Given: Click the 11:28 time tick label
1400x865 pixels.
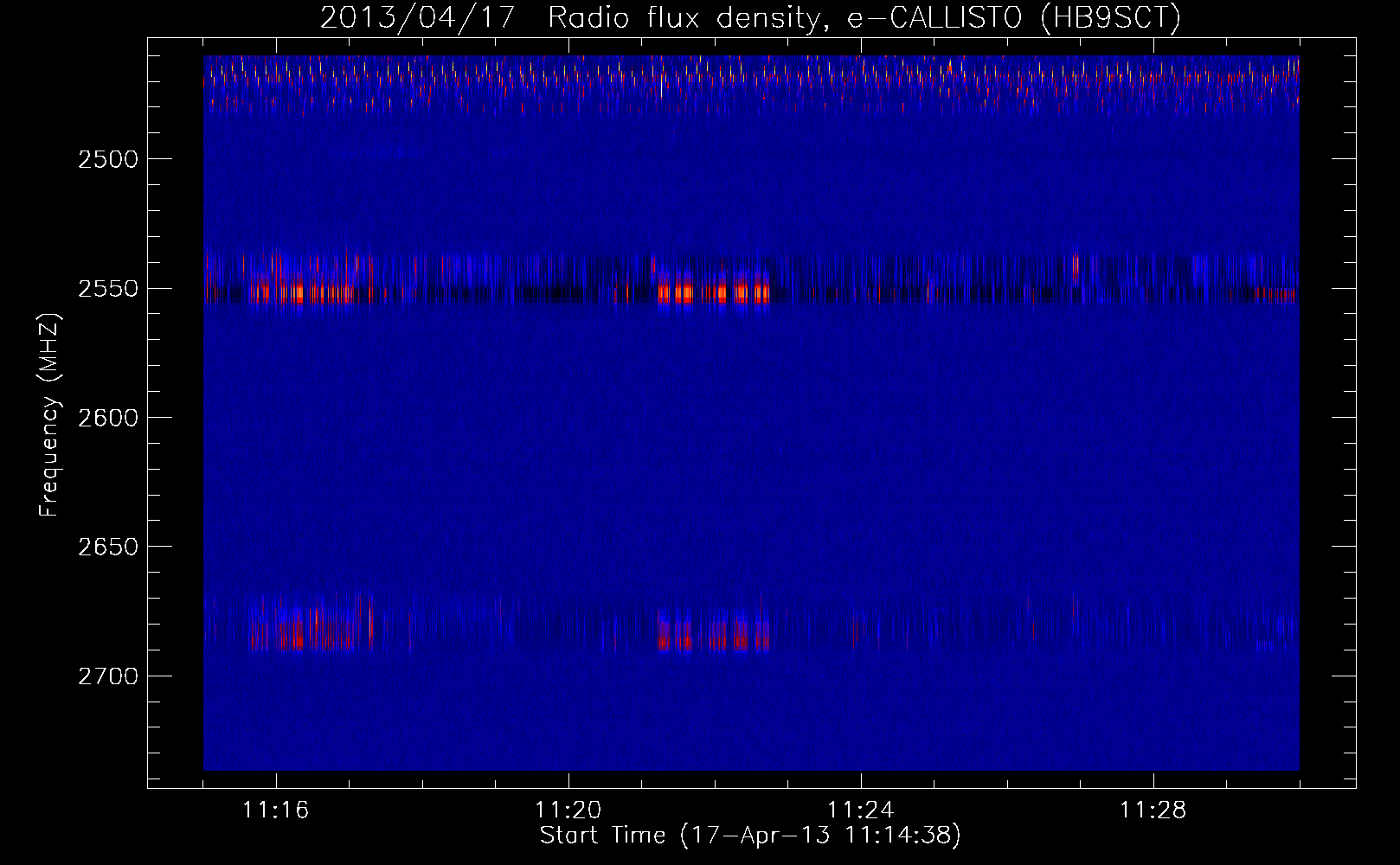Looking at the screenshot, I should (1153, 810).
